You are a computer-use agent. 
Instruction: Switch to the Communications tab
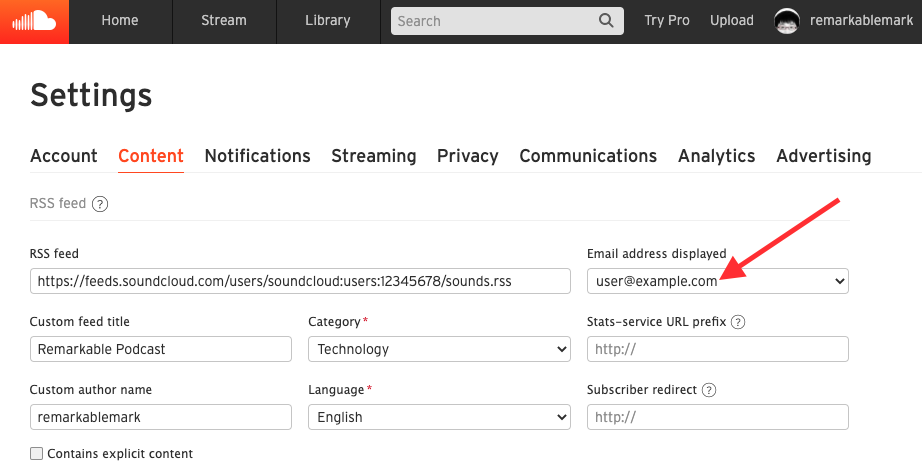pos(588,156)
